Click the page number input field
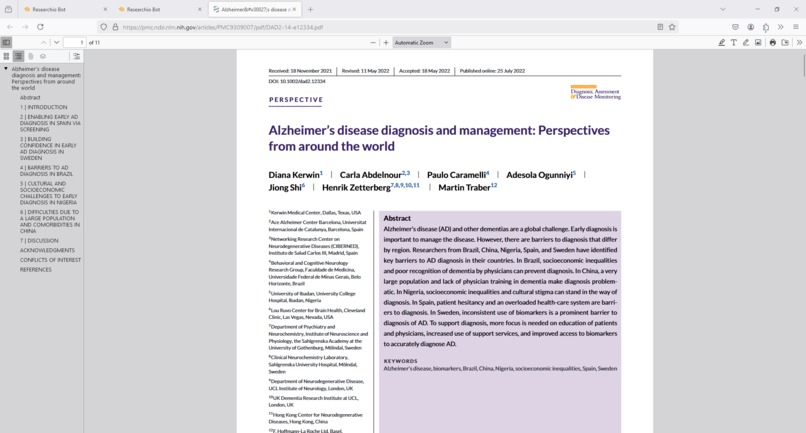 click(x=75, y=43)
